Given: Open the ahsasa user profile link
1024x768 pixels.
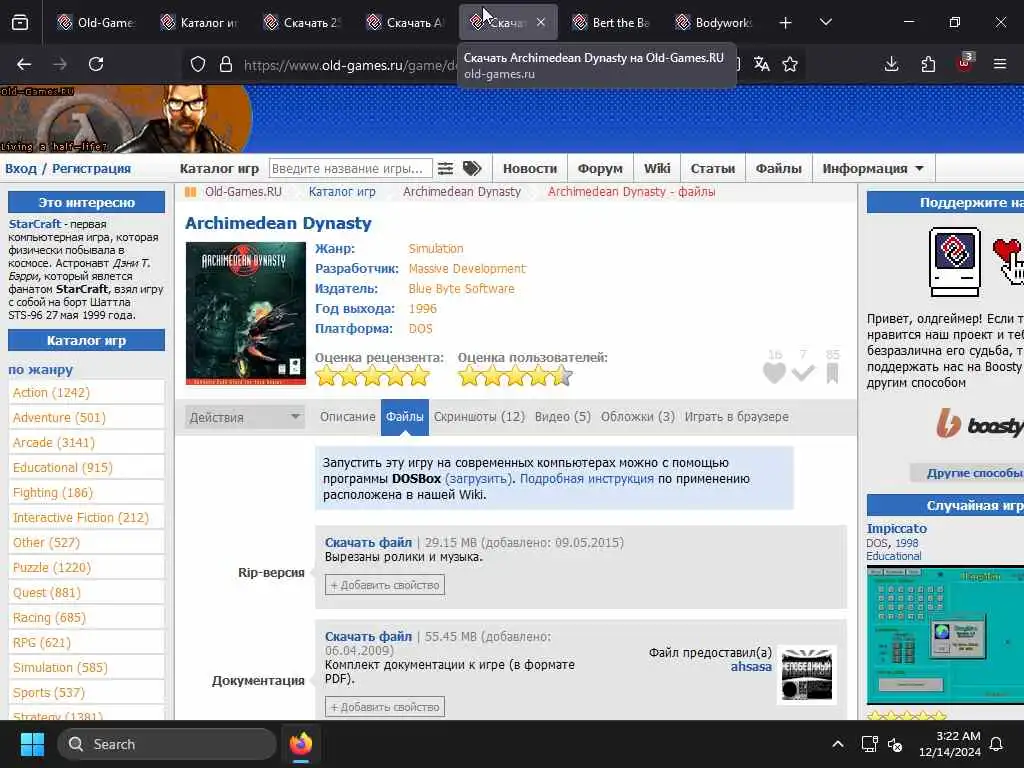Looking at the screenshot, I should [x=751, y=667].
